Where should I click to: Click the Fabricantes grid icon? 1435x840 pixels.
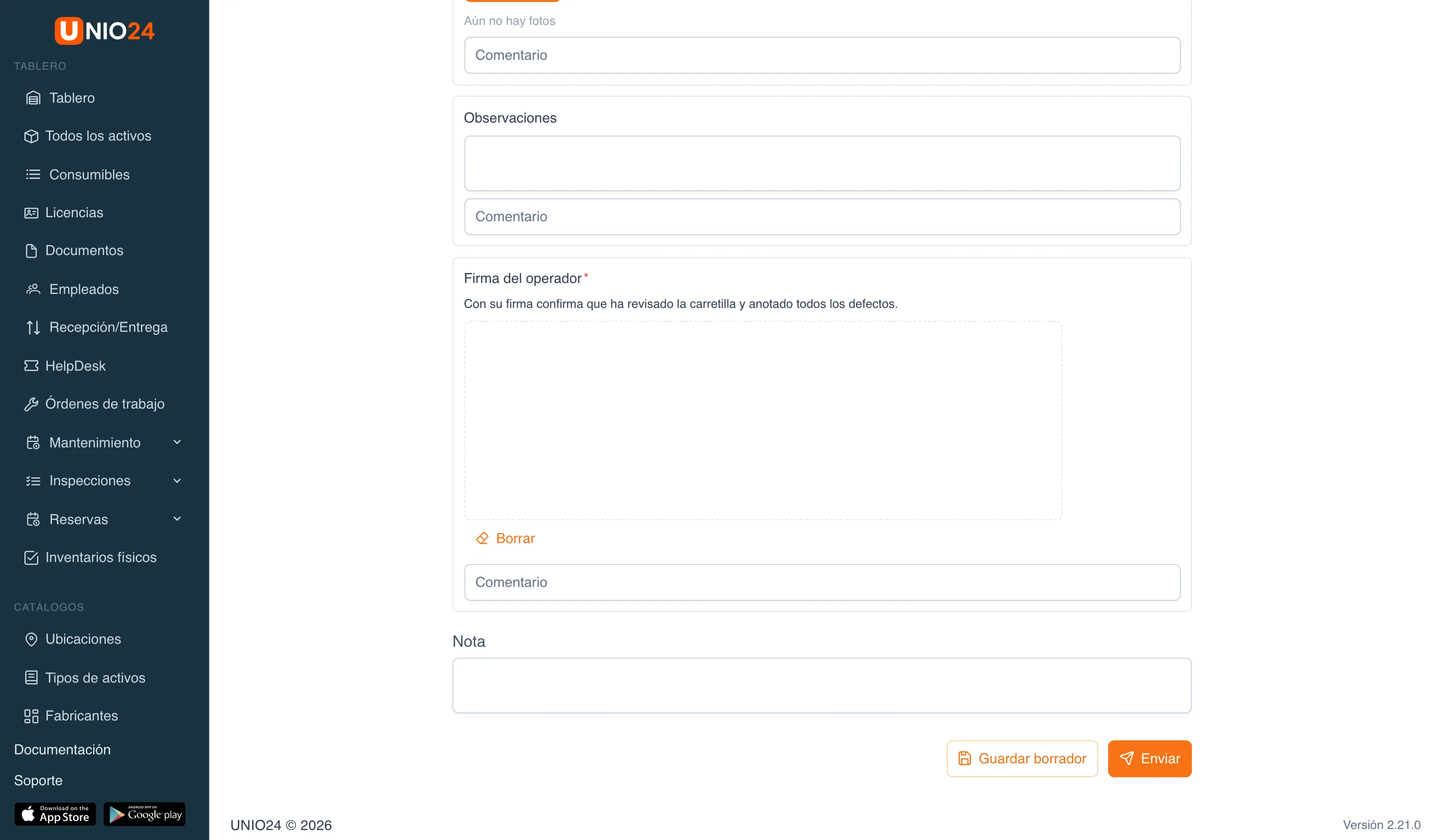click(x=31, y=715)
